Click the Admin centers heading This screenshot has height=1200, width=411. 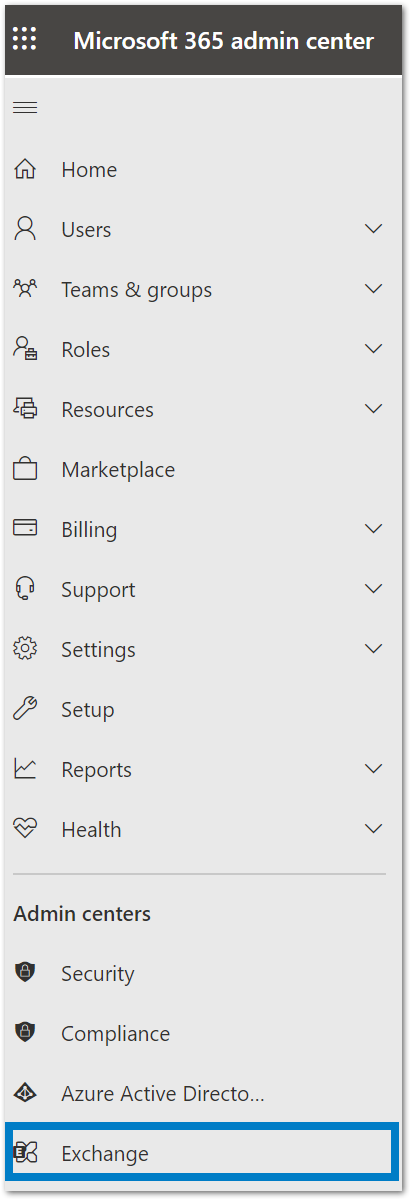point(82,914)
